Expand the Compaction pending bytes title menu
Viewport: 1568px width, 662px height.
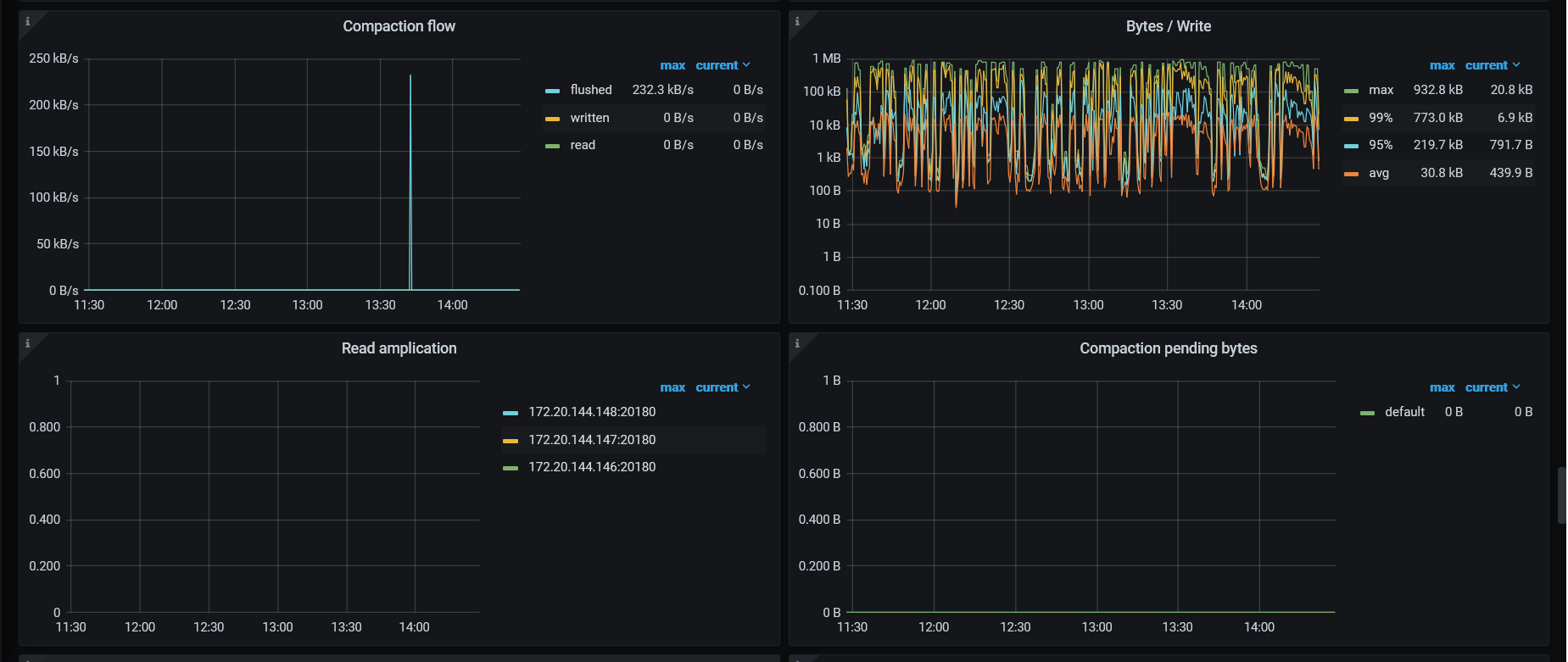pyautogui.click(x=1168, y=348)
